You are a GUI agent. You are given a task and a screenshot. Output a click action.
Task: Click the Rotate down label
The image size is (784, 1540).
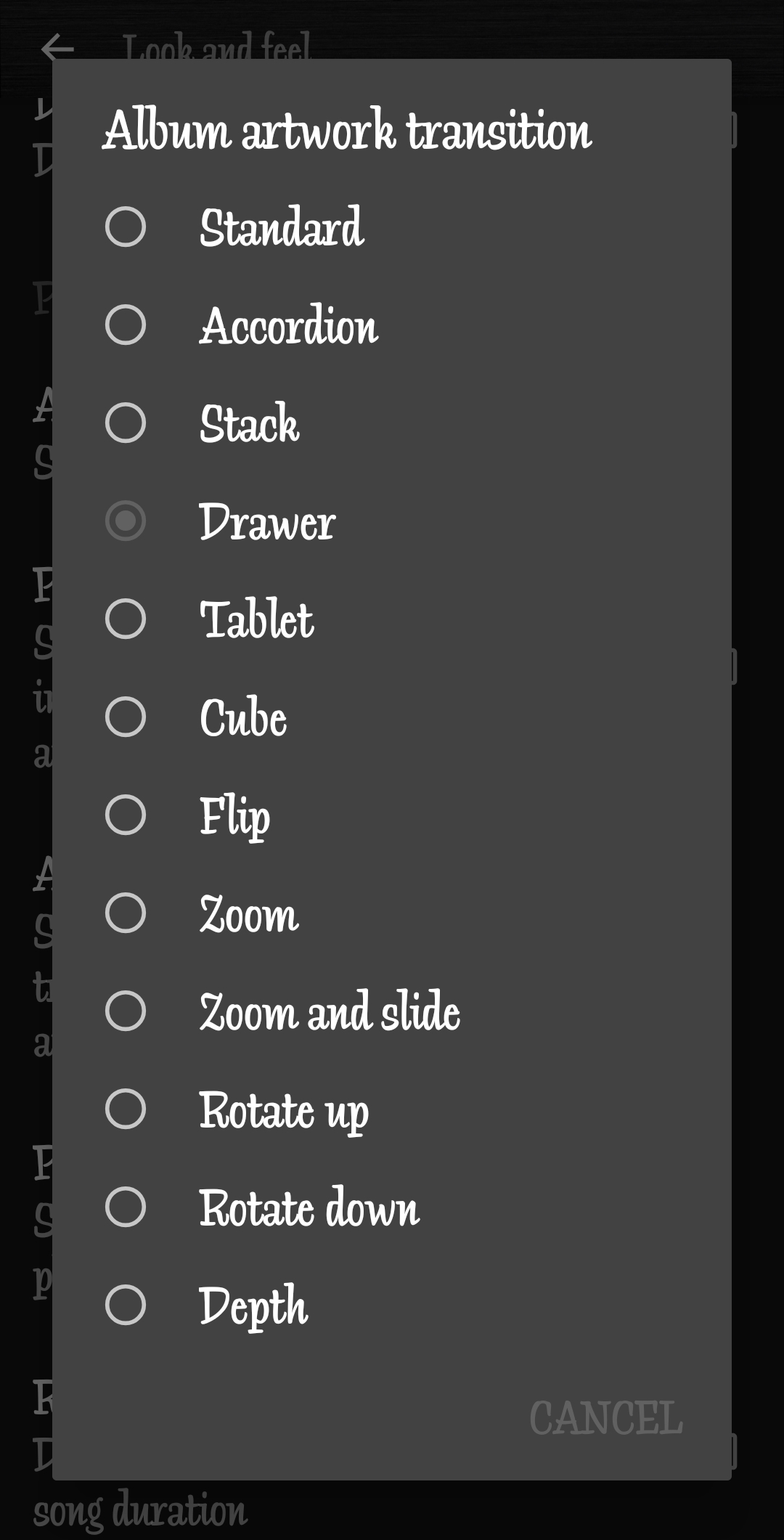(x=309, y=1207)
